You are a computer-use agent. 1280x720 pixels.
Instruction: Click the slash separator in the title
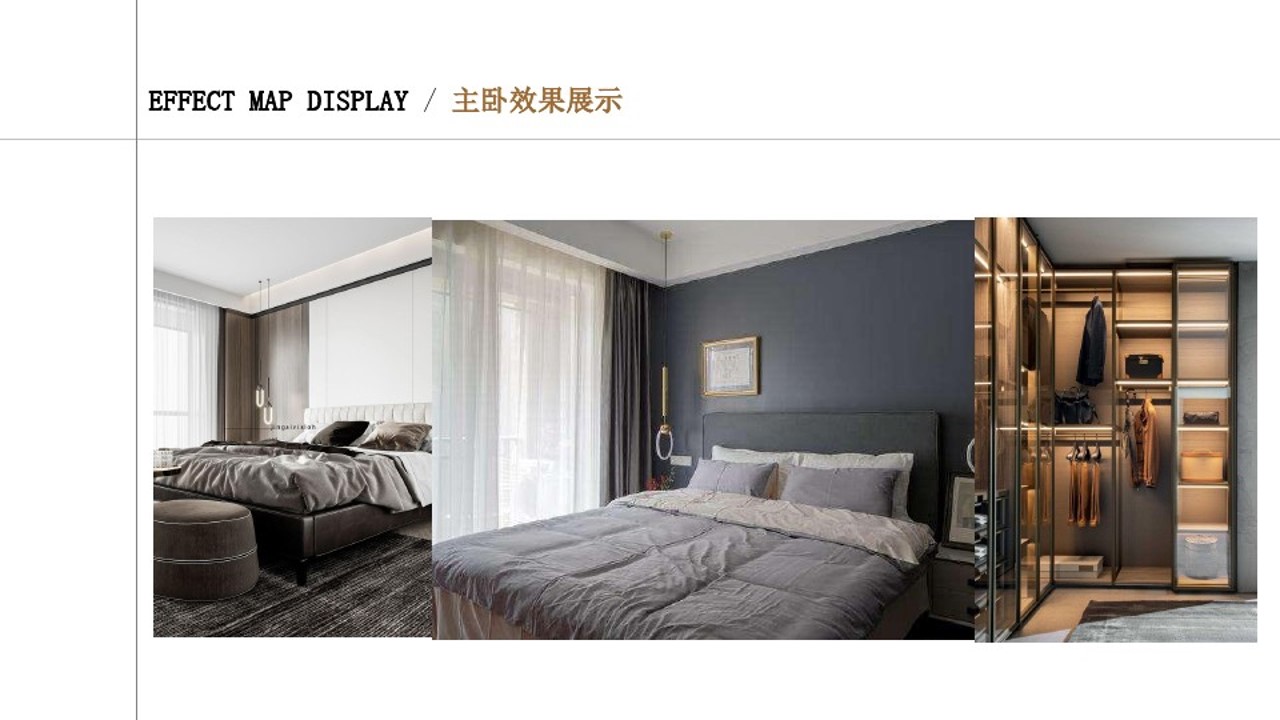point(430,101)
